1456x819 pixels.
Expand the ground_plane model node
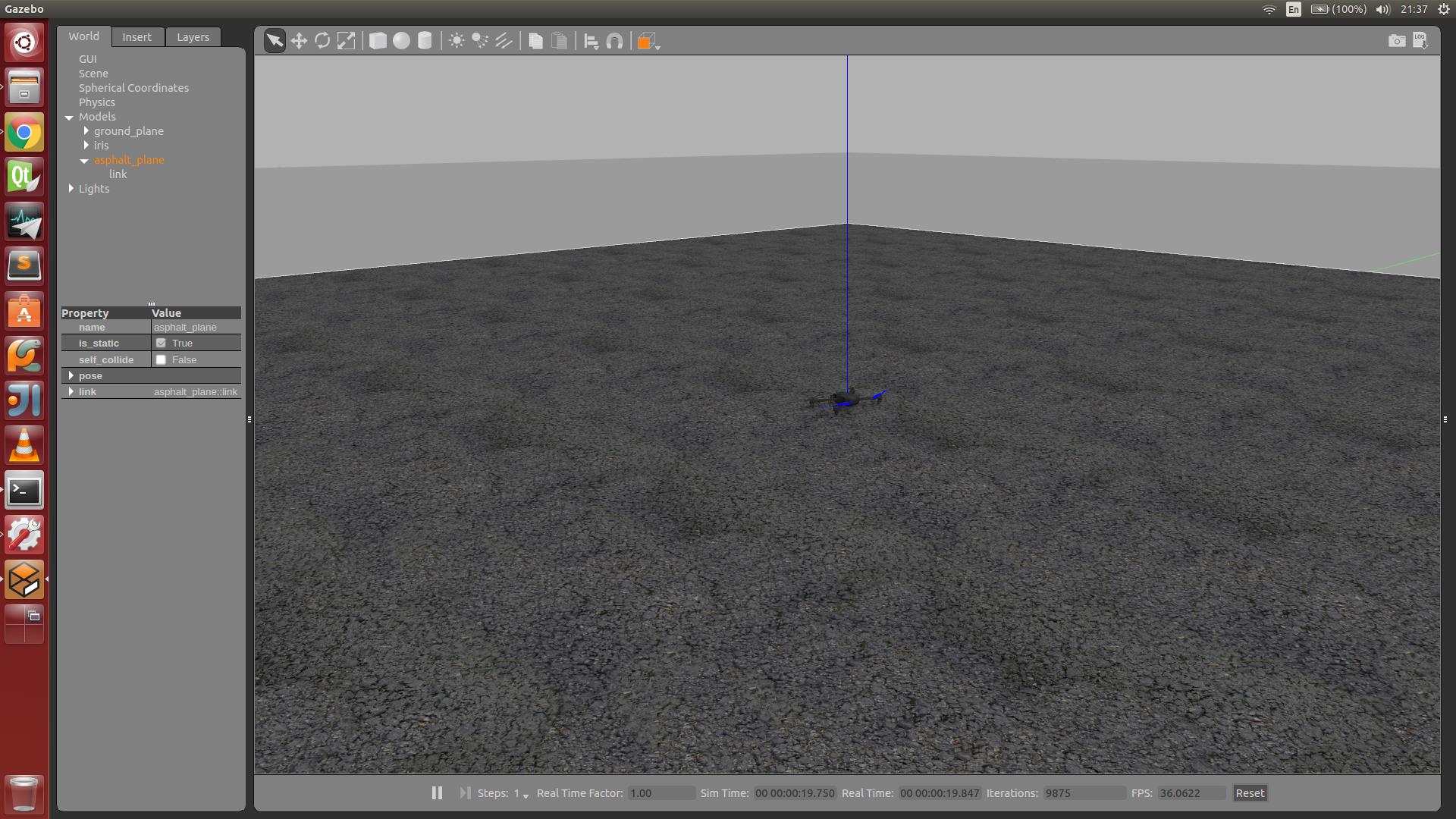[86, 131]
